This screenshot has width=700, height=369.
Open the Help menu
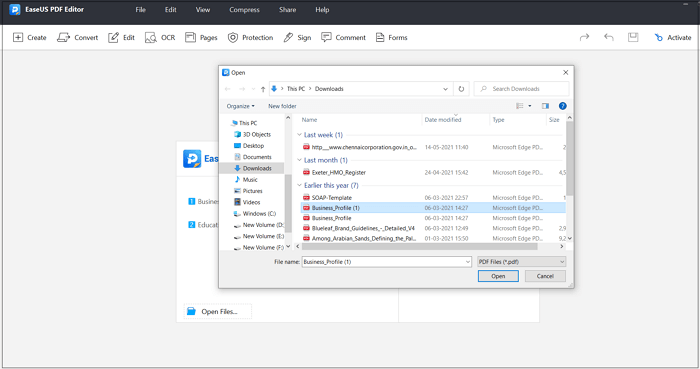[x=322, y=9]
